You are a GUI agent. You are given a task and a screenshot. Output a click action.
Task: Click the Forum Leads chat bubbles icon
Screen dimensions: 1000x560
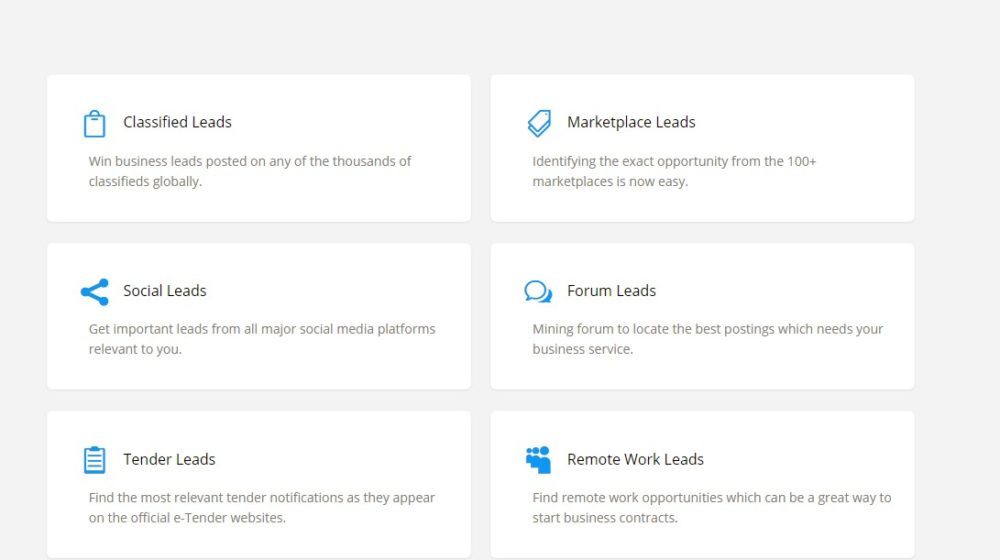[x=538, y=292]
